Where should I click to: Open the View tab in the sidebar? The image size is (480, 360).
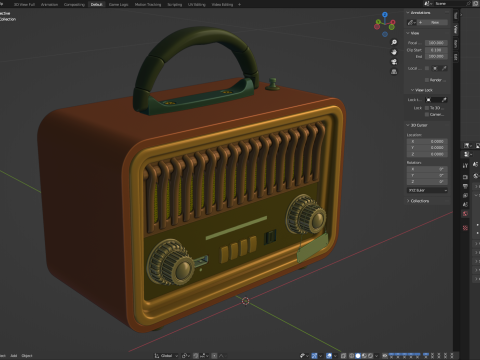456,29
